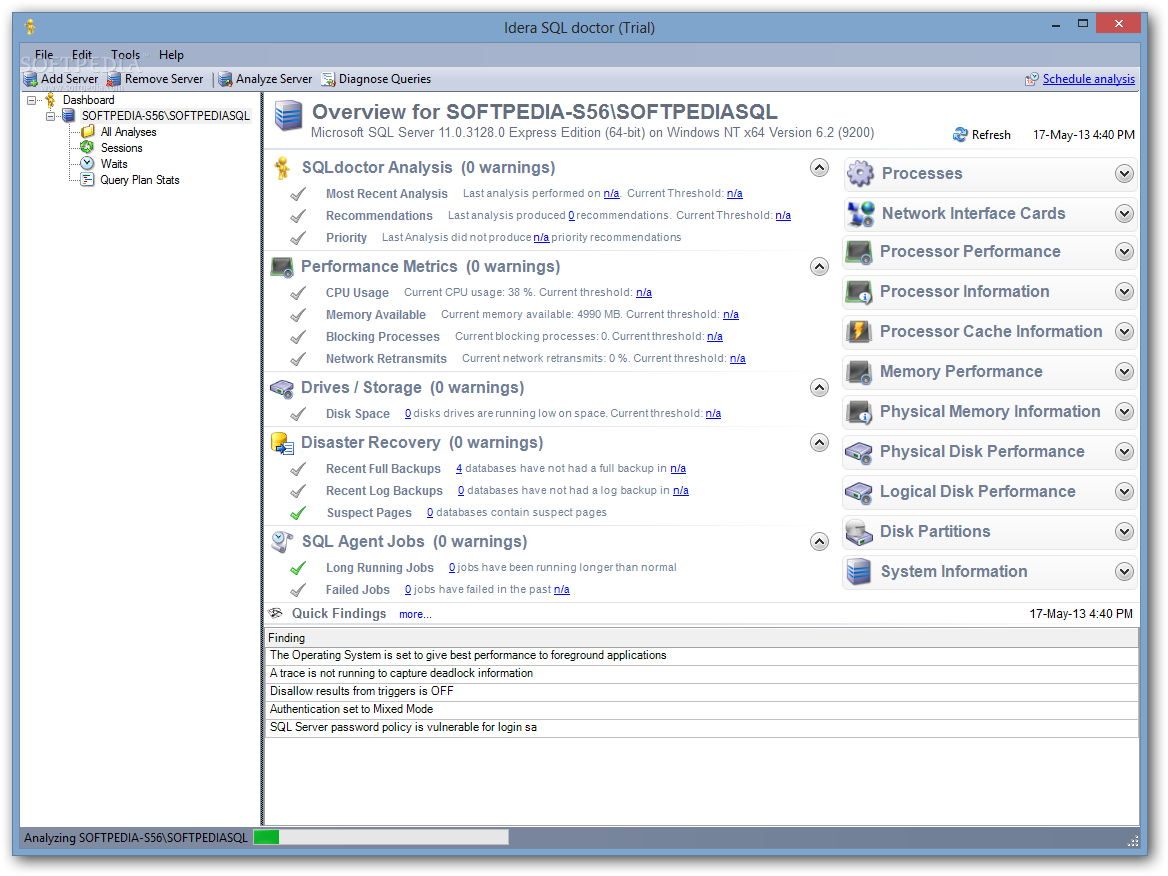Click the Sessions tree icon
1168x876 pixels.
click(x=87, y=147)
